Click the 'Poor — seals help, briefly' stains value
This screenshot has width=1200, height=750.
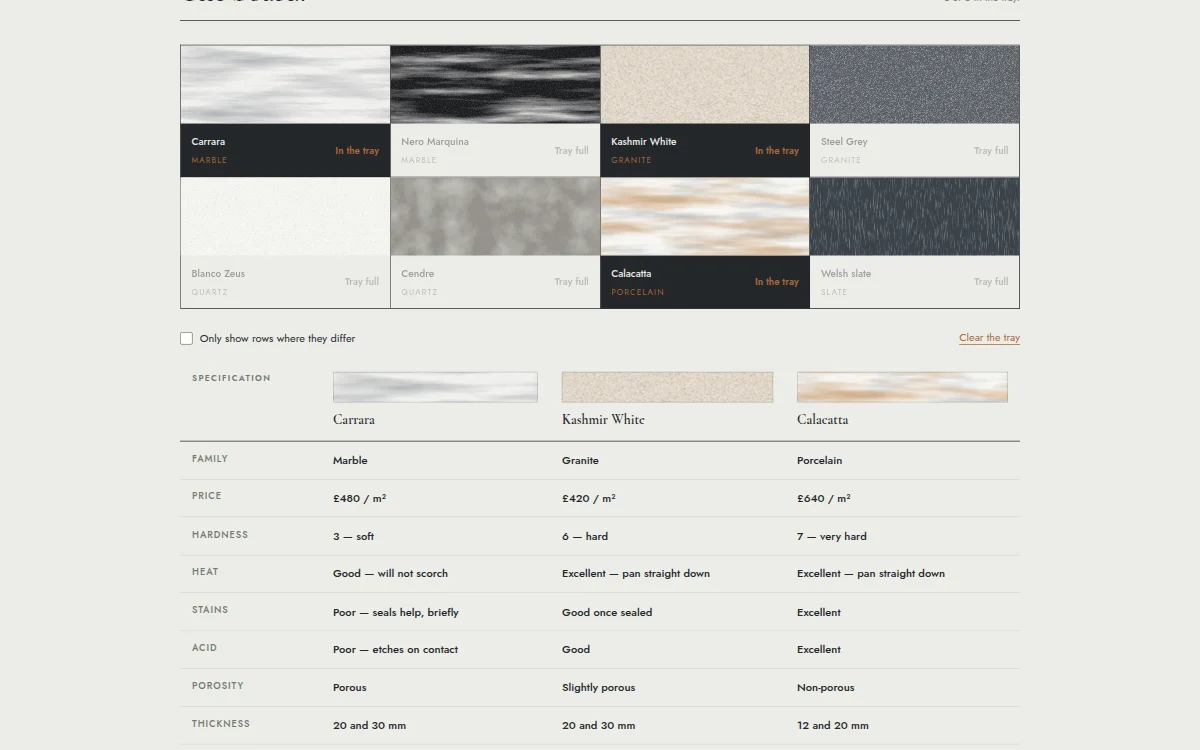coord(396,613)
